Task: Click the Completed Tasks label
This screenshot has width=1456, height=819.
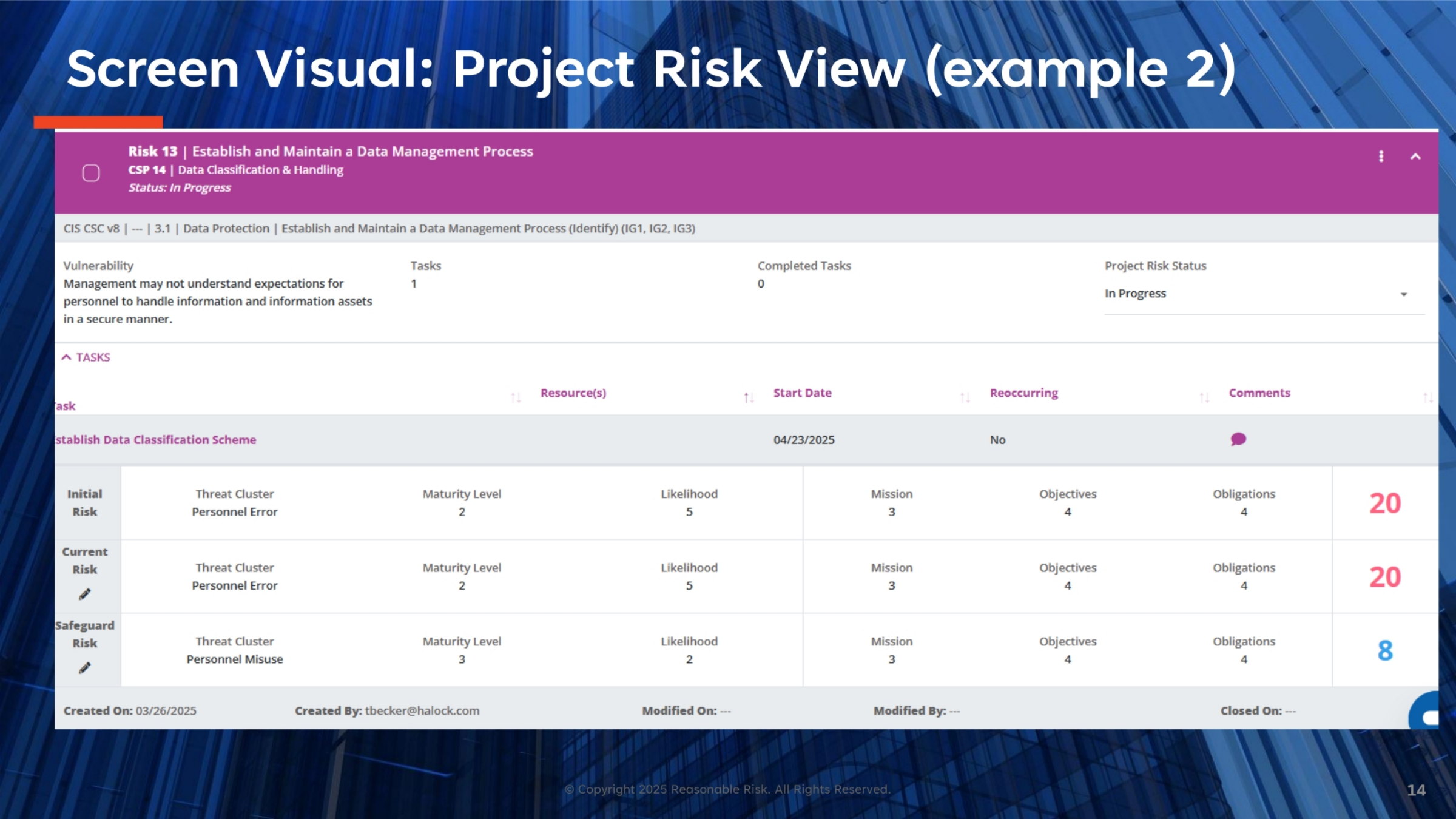Action: [x=804, y=266]
